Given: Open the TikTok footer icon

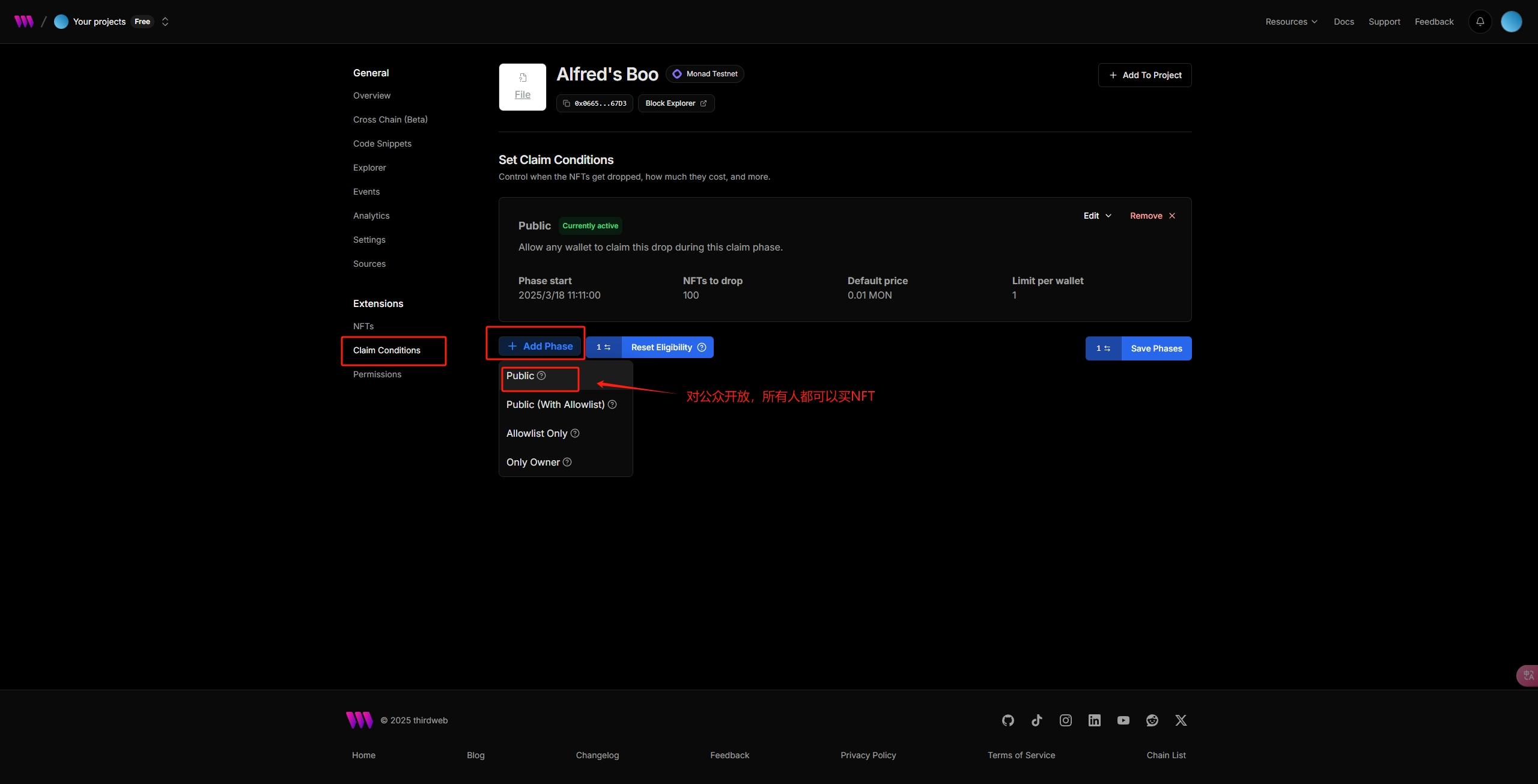Looking at the screenshot, I should click(1036, 720).
